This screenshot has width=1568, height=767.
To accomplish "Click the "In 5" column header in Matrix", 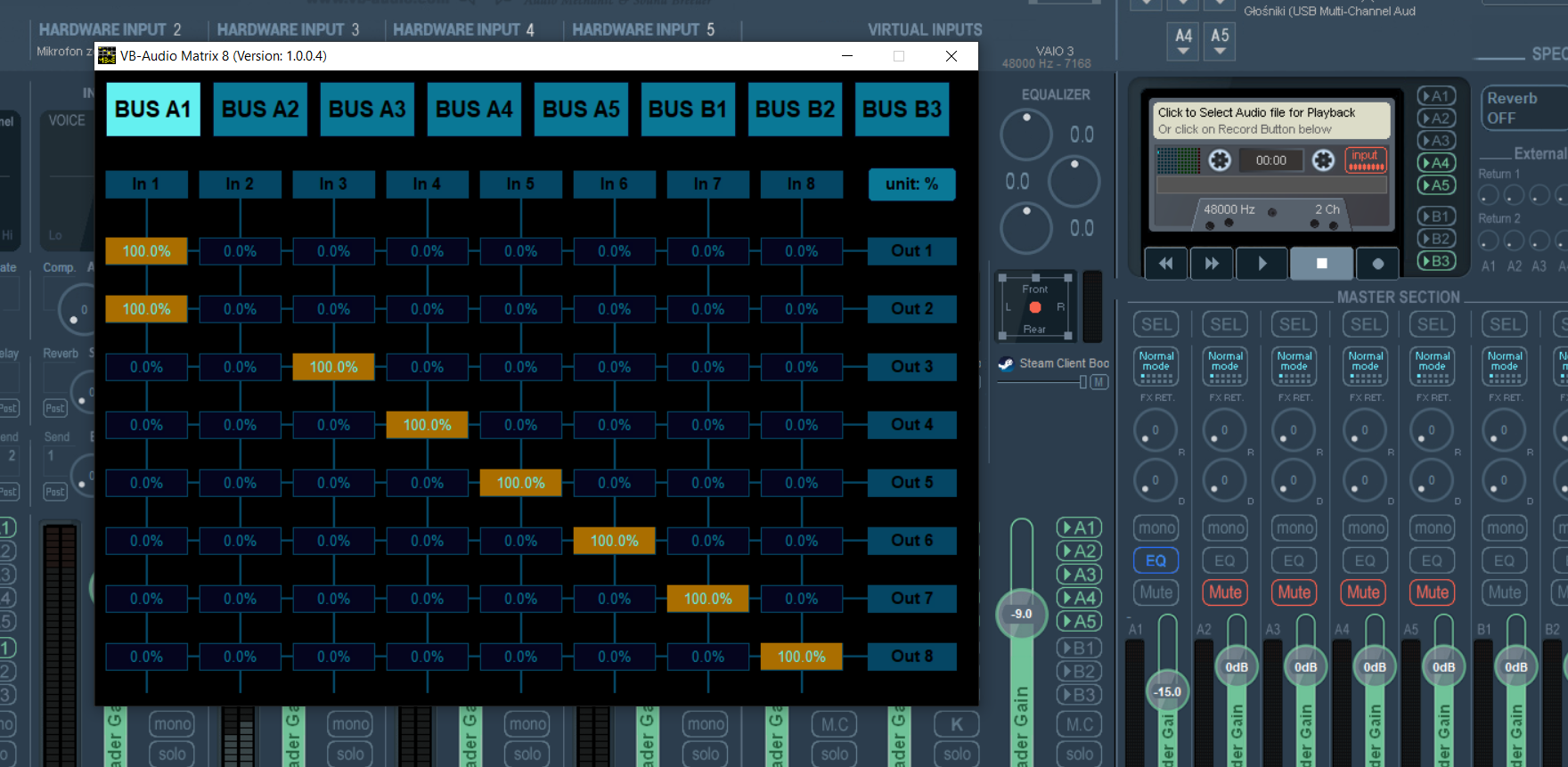I will 520,184.
